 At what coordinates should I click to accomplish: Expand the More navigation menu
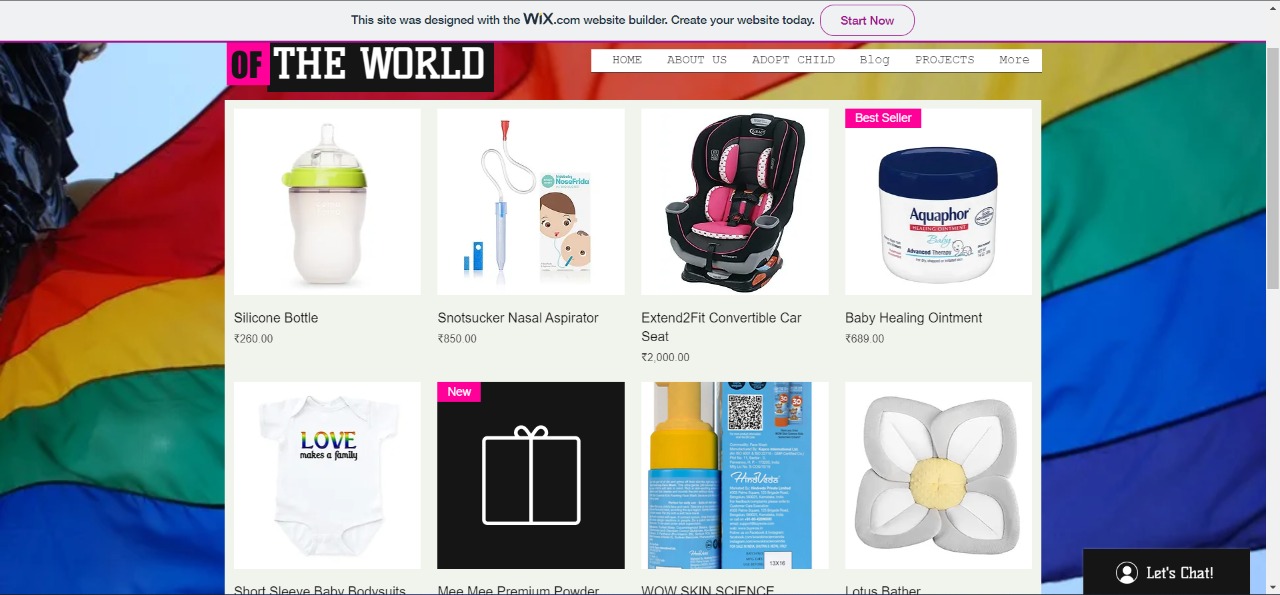[1014, 60]
